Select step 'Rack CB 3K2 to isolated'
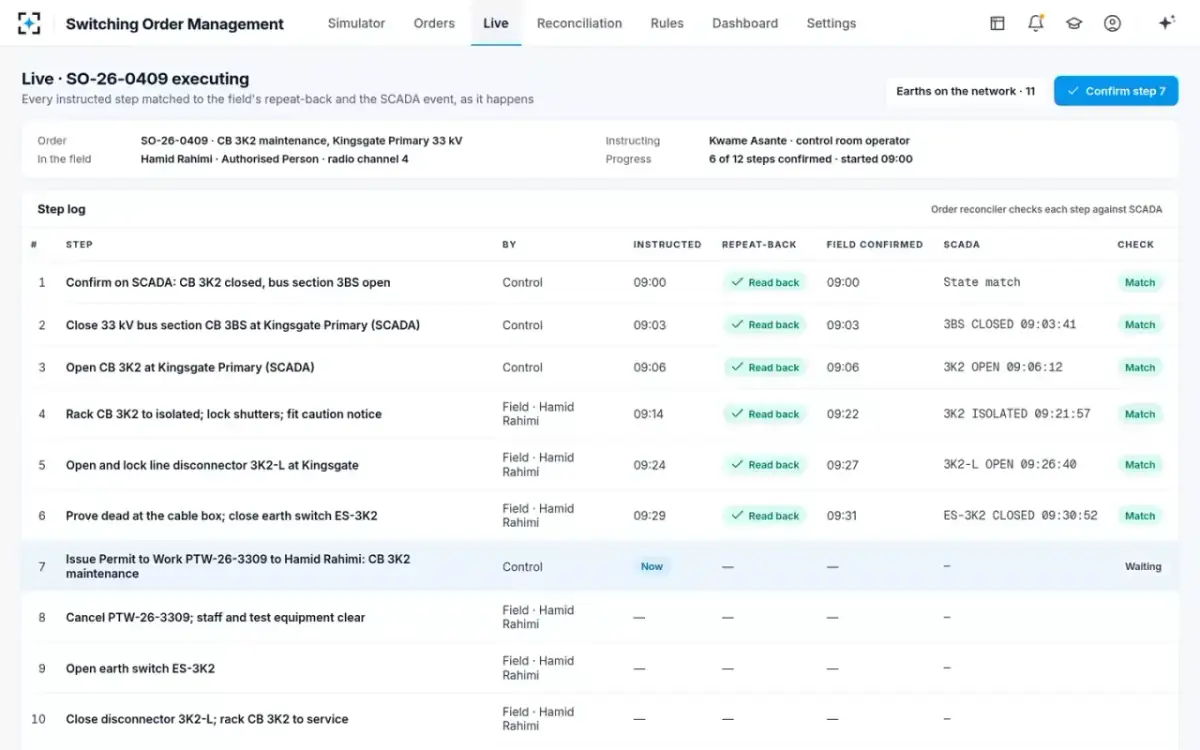The image size is (1200, 750). [224, 414]
